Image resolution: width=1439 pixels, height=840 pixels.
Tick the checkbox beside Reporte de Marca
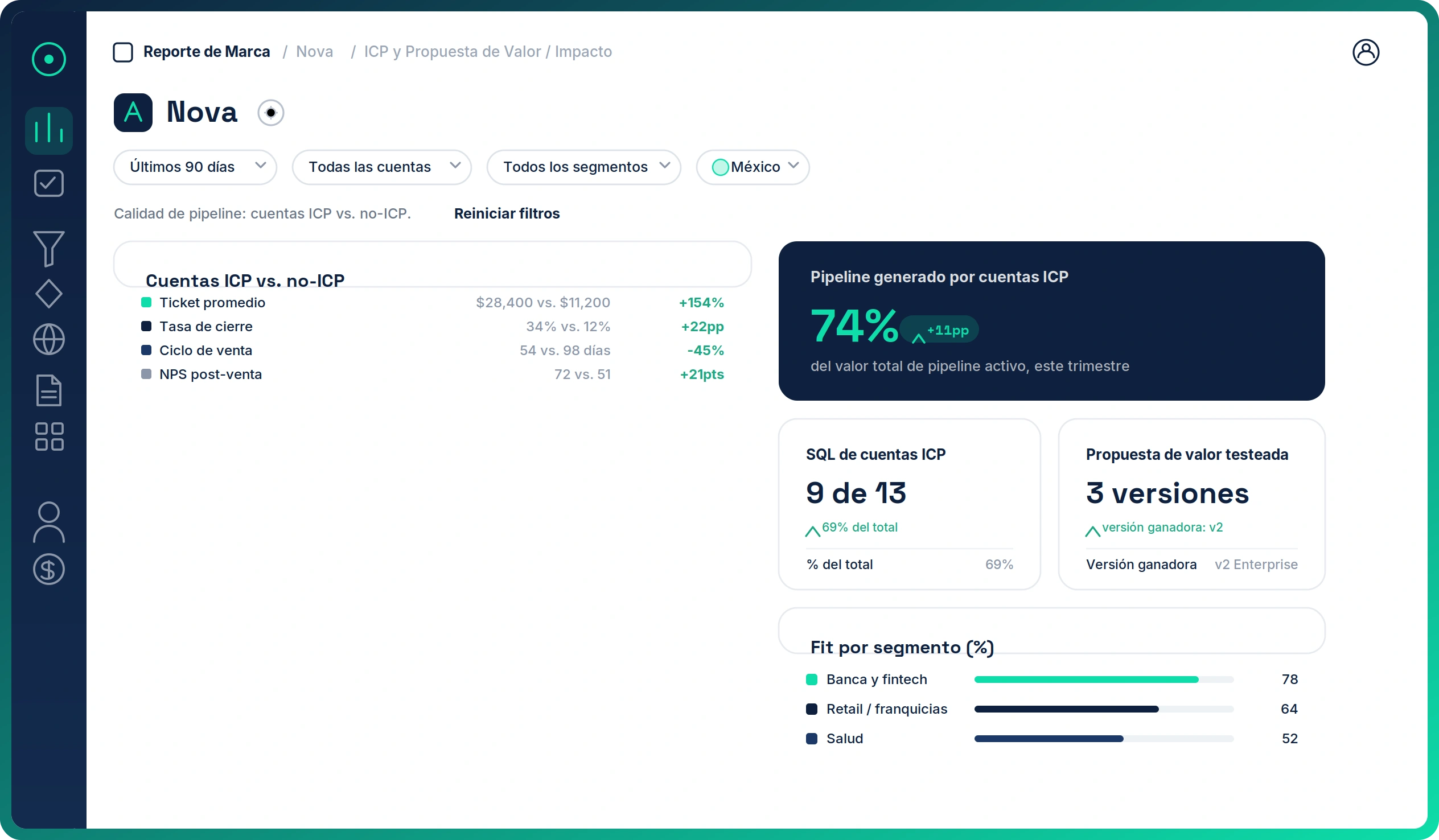[123, 52]
